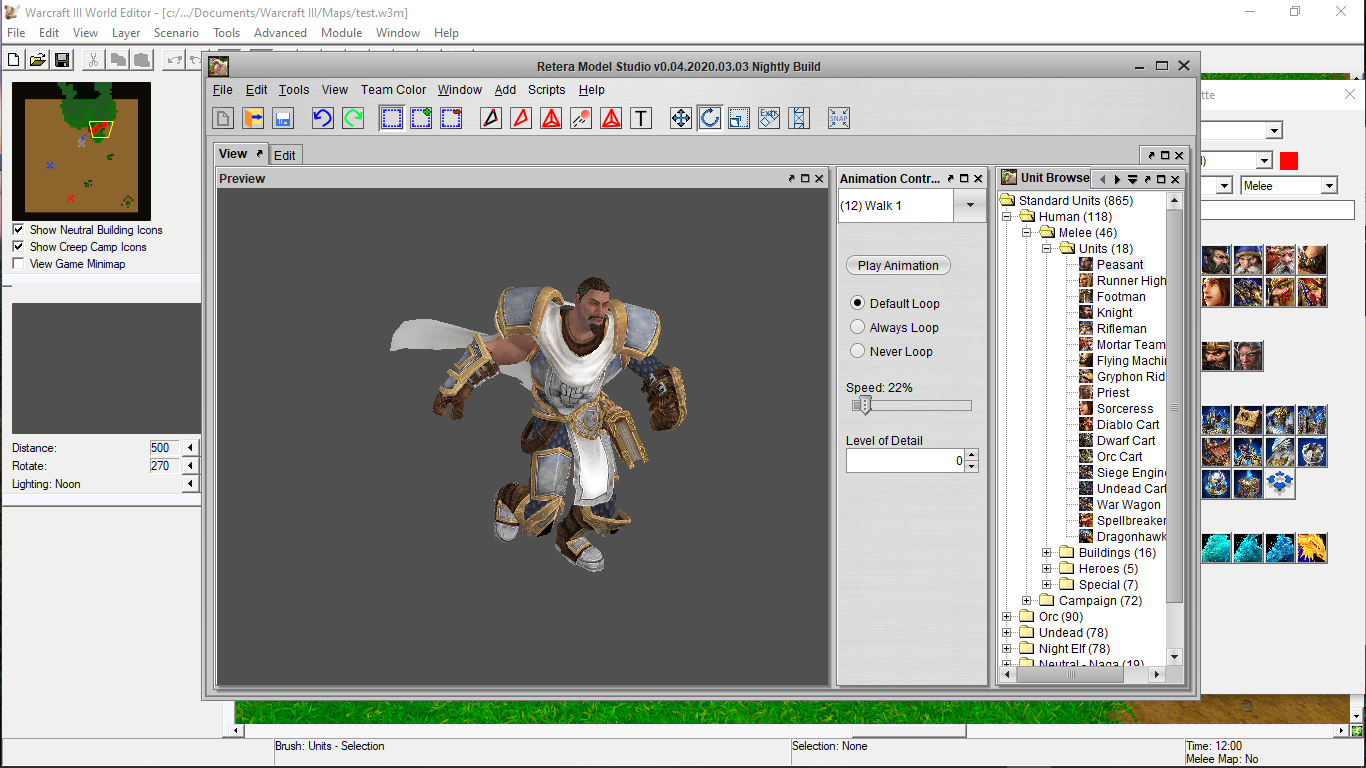The width and height of the screenshot is (1366, 768).
Task: Click the Play Animation button
Action: click(898, 265)
